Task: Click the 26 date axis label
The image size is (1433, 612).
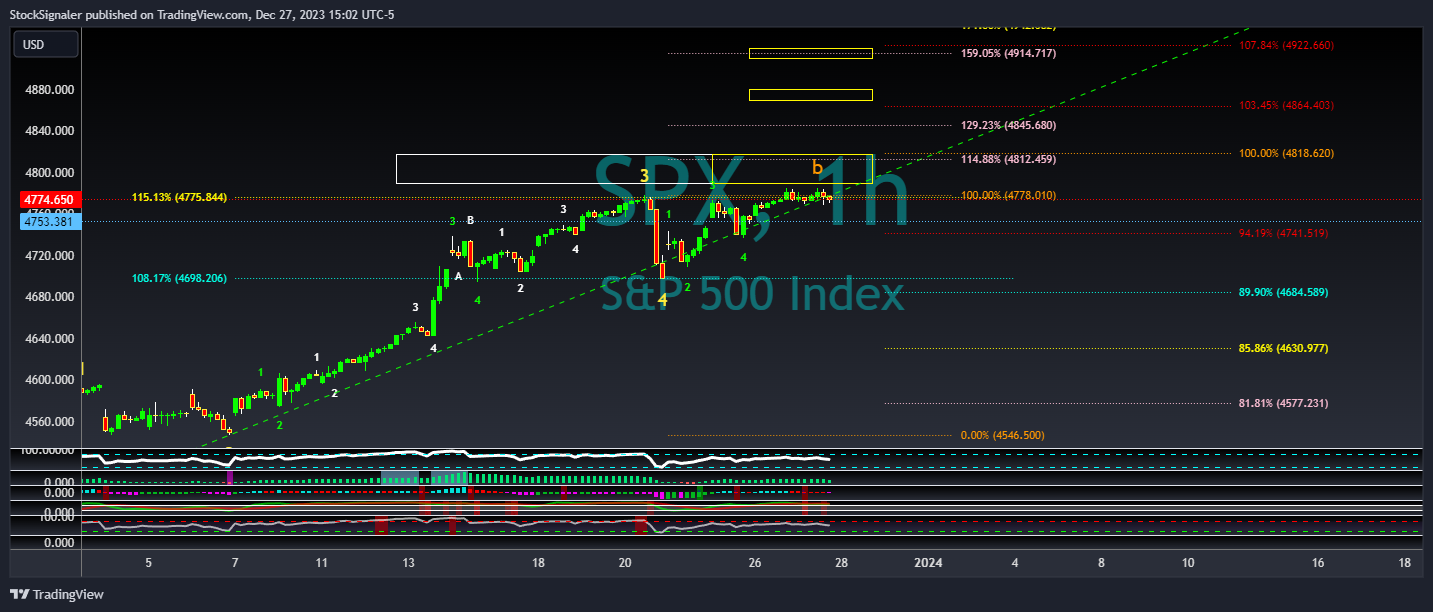Action: coord(755,563)
